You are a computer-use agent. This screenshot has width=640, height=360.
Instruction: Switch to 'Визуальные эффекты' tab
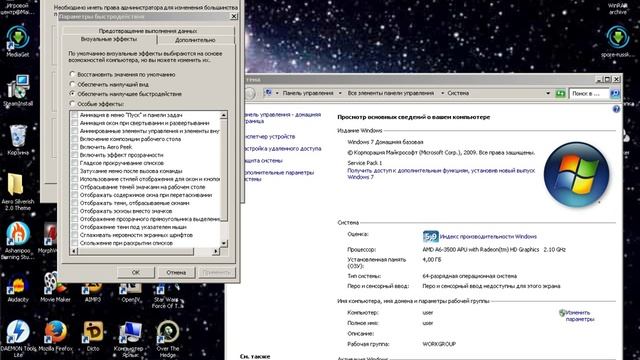[109, 39]
